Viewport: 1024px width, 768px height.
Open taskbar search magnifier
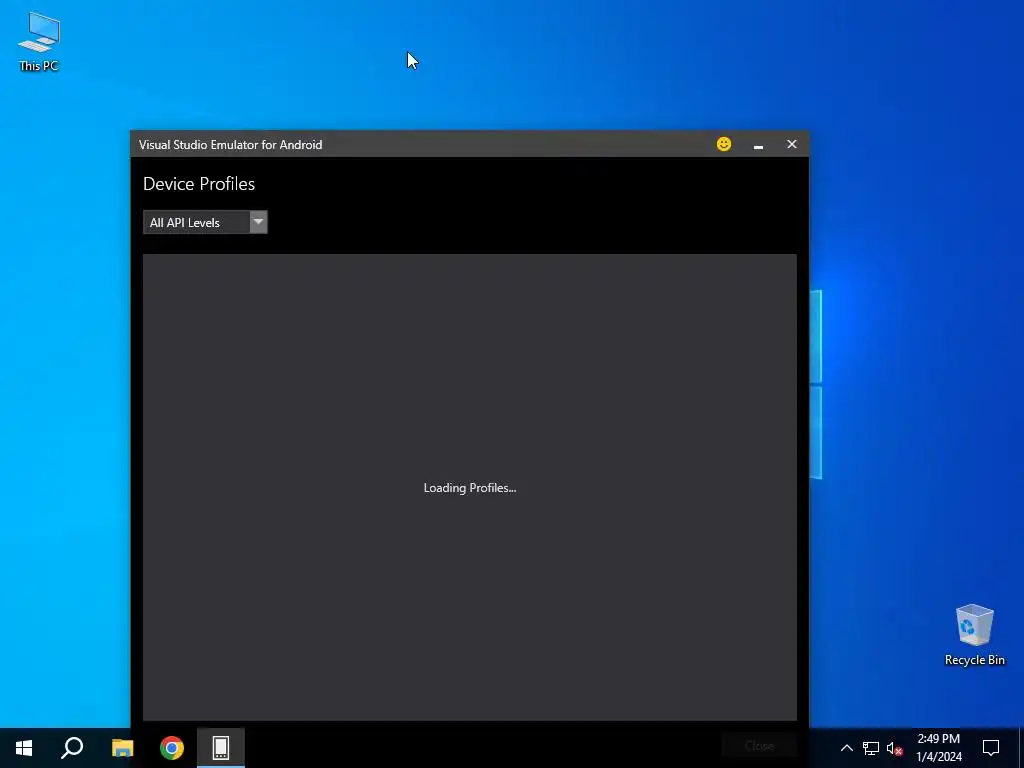[72, 748]
